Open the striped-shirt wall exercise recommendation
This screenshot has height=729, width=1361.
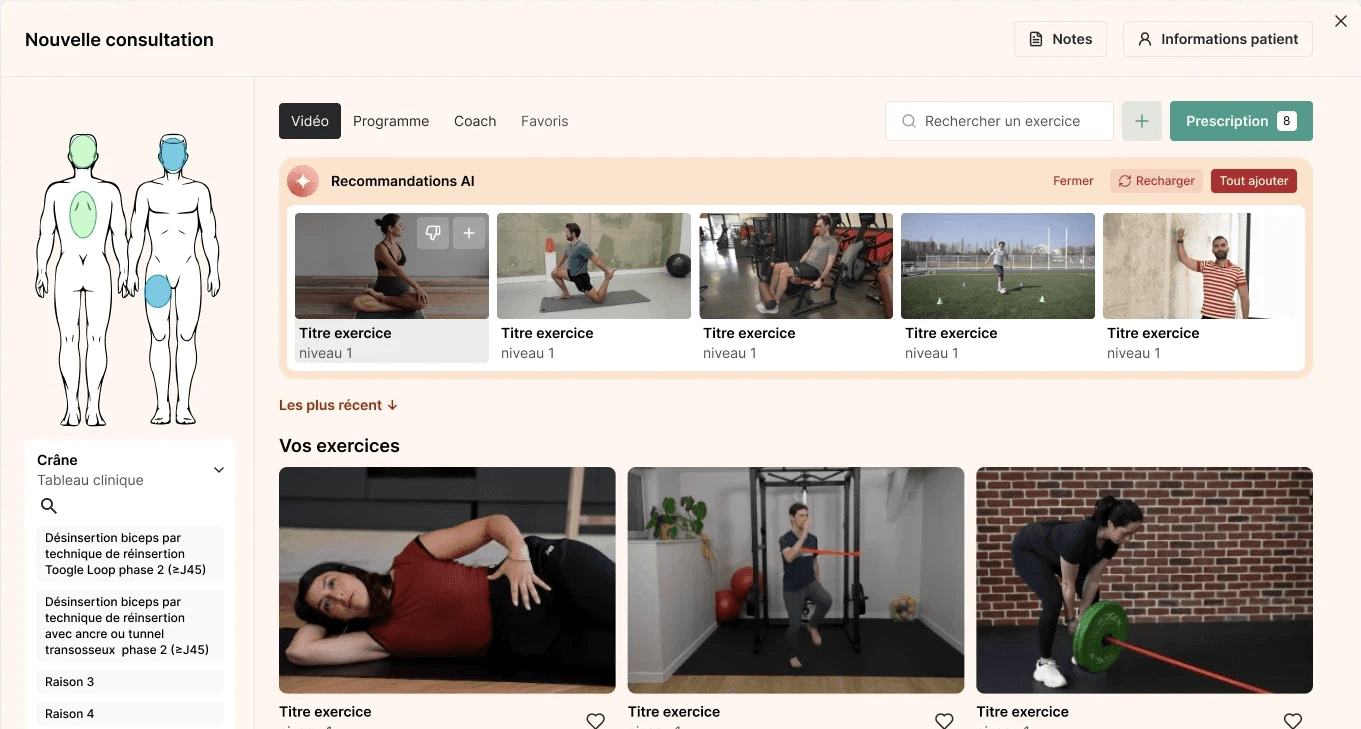(x=1200, y=266)
